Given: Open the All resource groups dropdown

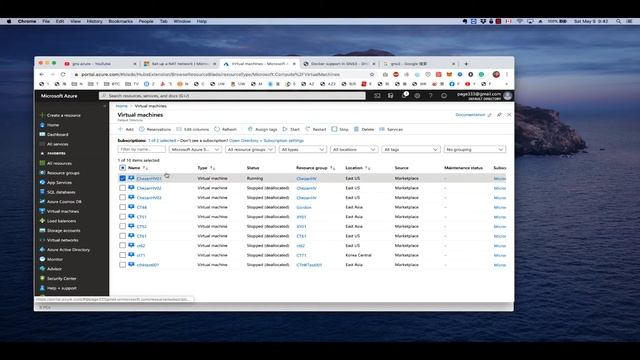Looking at the screenshot, I should pos(250,149).
